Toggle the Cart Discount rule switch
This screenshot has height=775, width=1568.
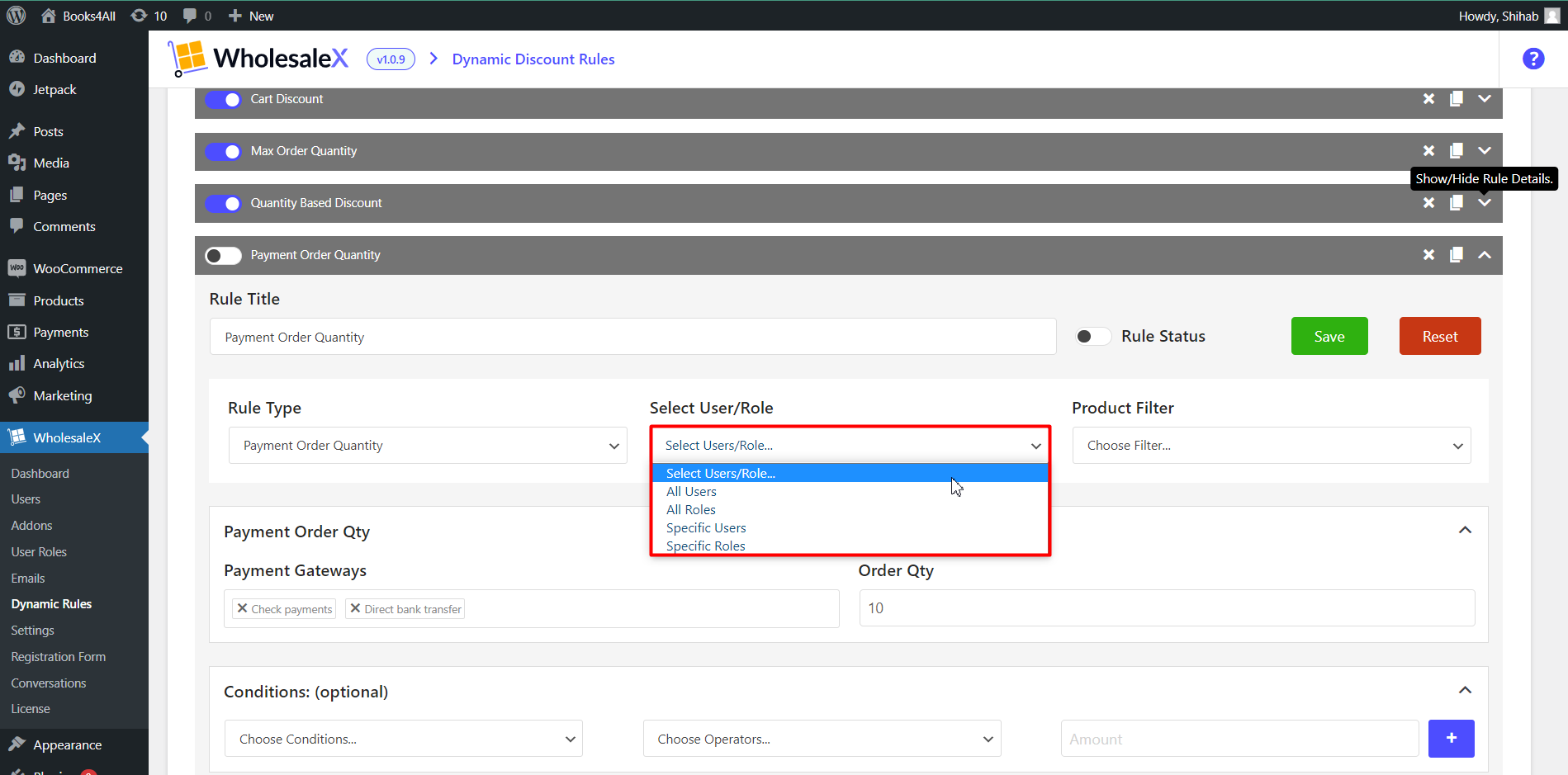click(223, 99)
